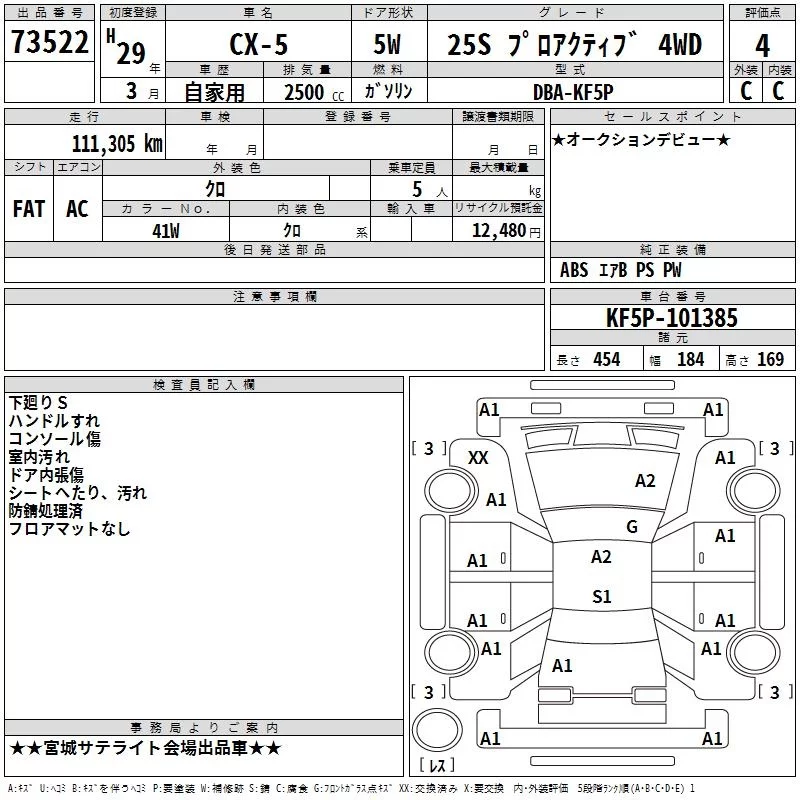800x800 pixels.
Task: Click the note シートへたり、汚れ
Action: (78, 492)
